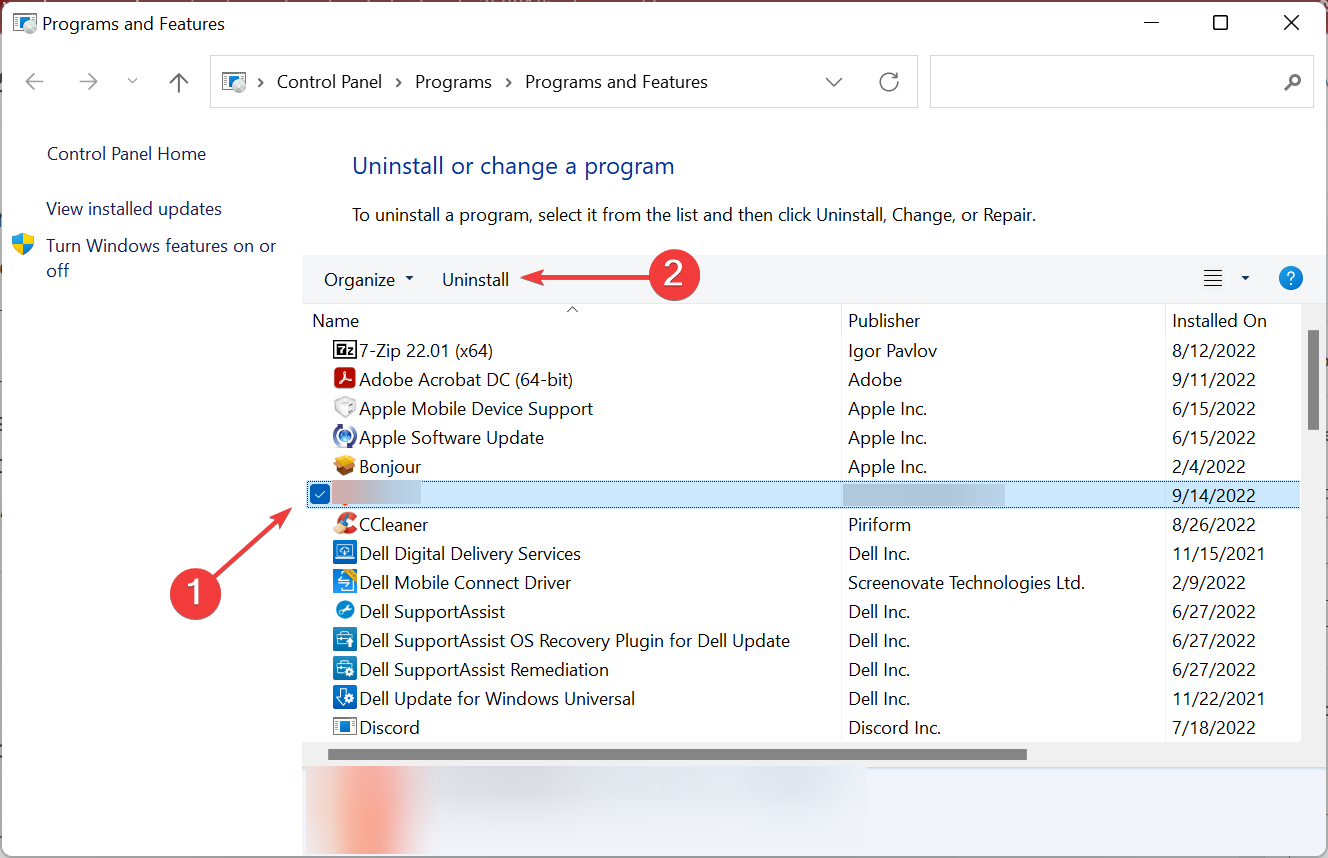Select the Apple Mobile Device Support row
The height and width of the screenshot is (858, 1328).
tap(802, 408)
